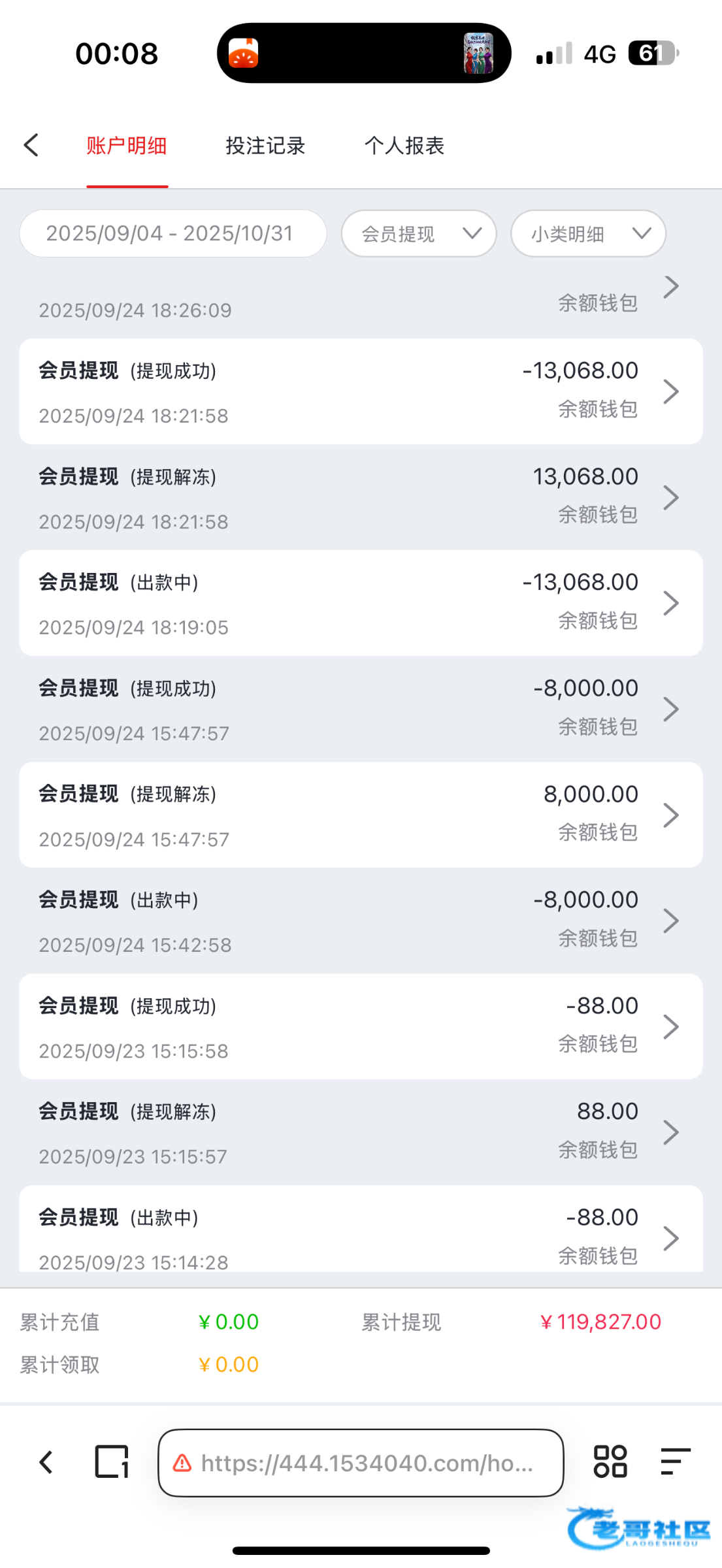Image resolution: width=722 pixels, height=1568 pixels.
Task: Open the browser tabs window icon
Action: point(112,1462)
